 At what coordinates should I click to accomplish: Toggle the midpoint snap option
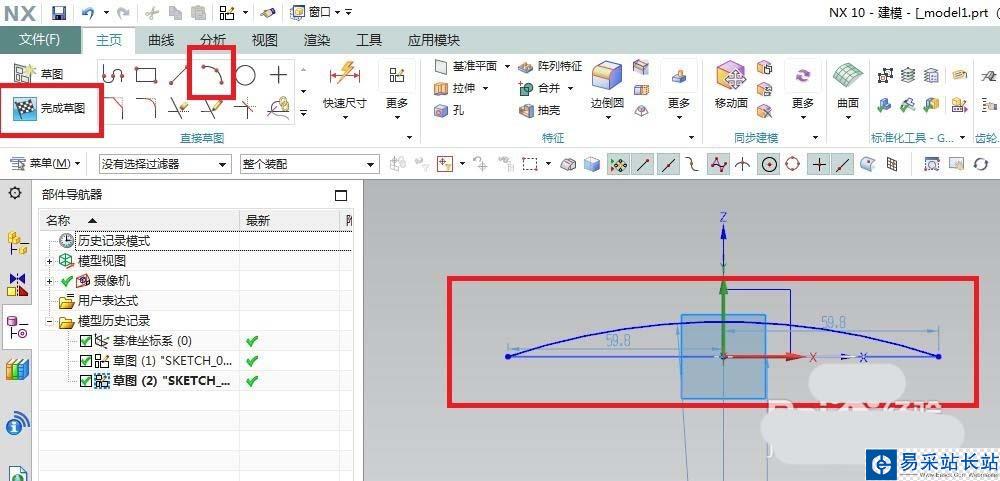coord(668,165)
